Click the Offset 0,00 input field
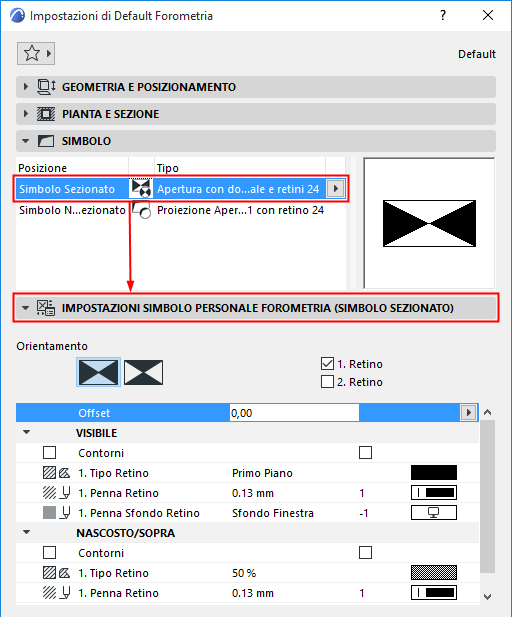The image size is (512, 617). tap(294, 413)
